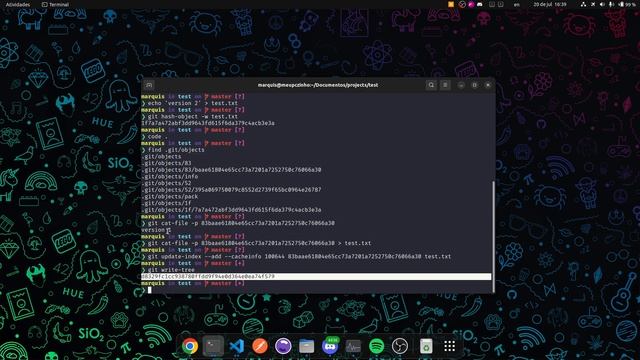Click the orange tray icon in top bar
The height and width of the screenshot is (360, 640).
click(x=451, y=4)
